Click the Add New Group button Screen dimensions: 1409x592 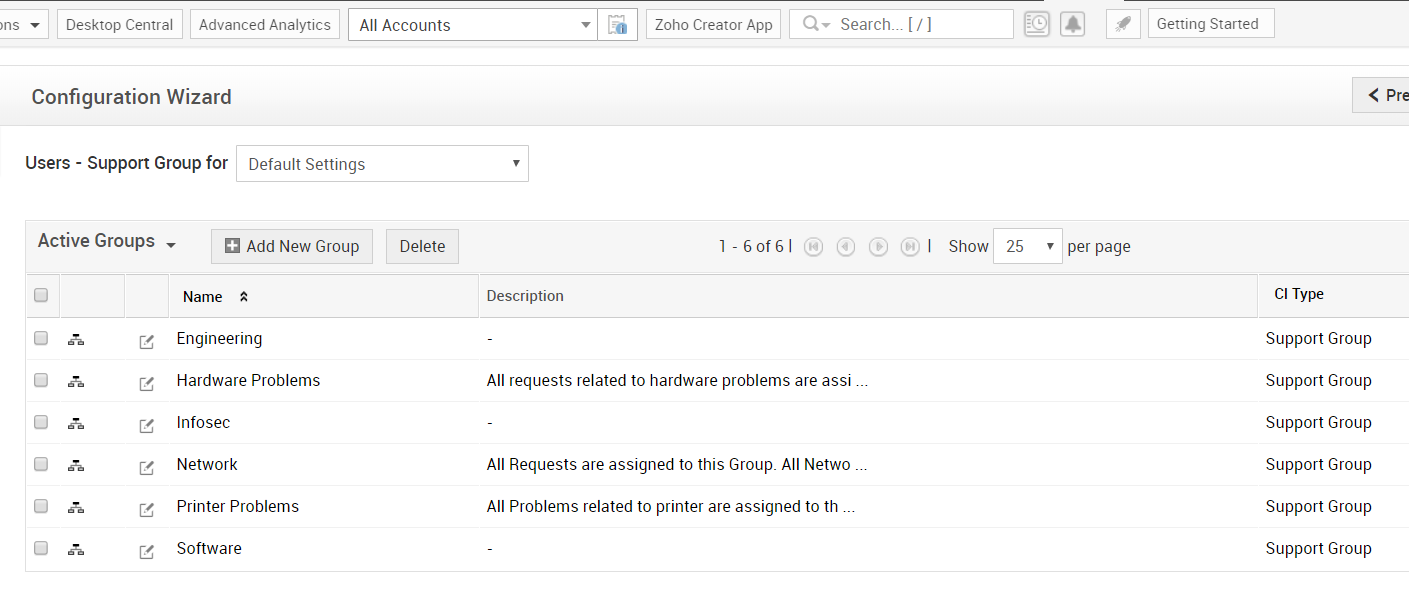coord(291,246)
